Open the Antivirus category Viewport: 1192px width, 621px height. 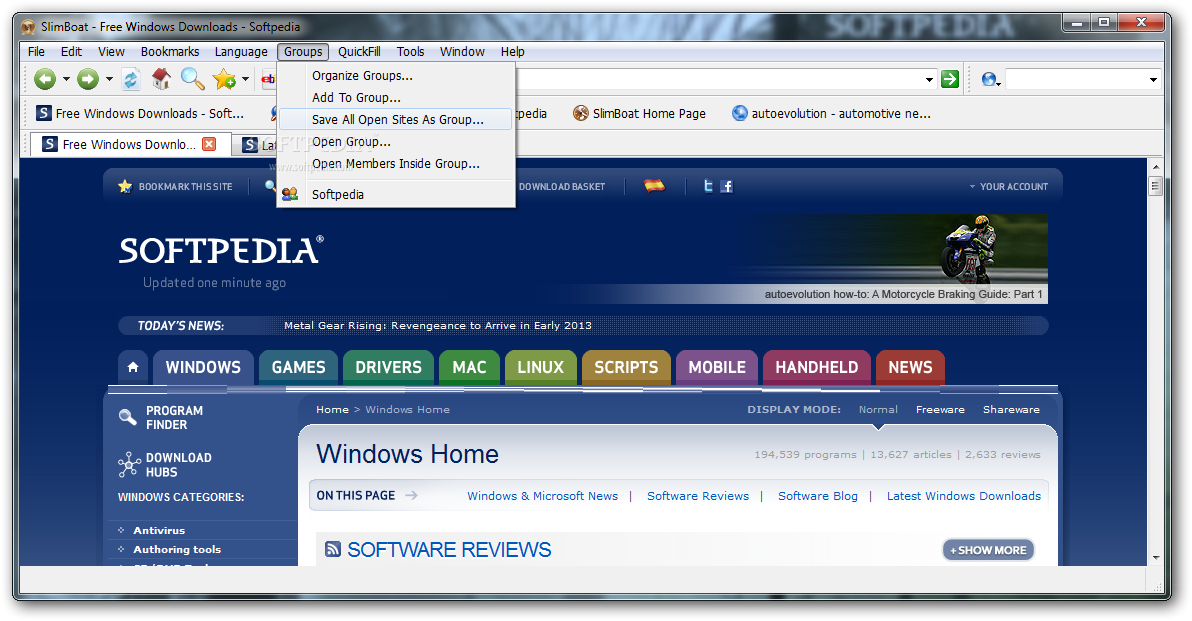pyautogui.click(x=159, y=531)
